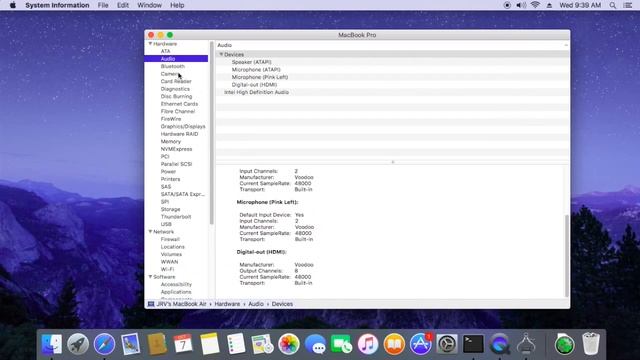Click Devices in the path bar
640x360 pixels.
point(282,304)
